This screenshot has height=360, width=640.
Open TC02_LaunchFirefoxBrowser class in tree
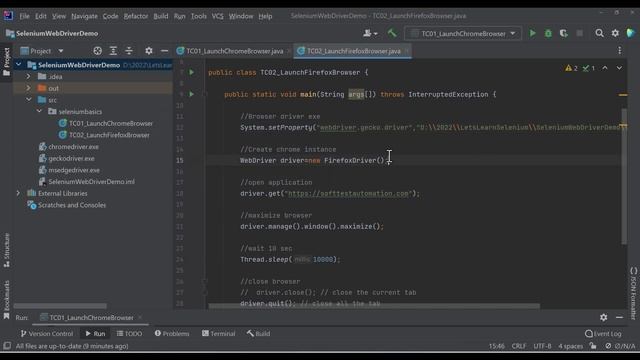tap(104, 135)
